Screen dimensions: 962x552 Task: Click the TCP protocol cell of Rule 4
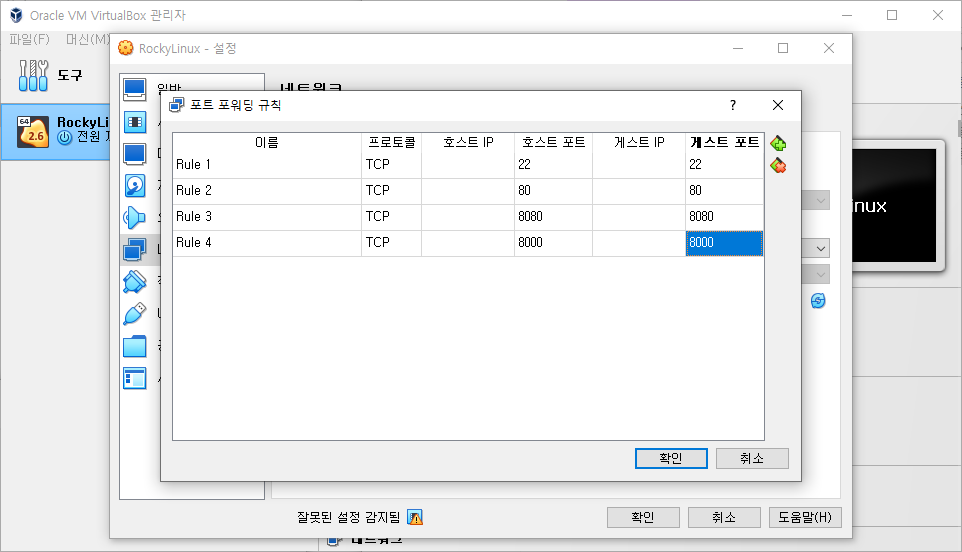(391, 243)
